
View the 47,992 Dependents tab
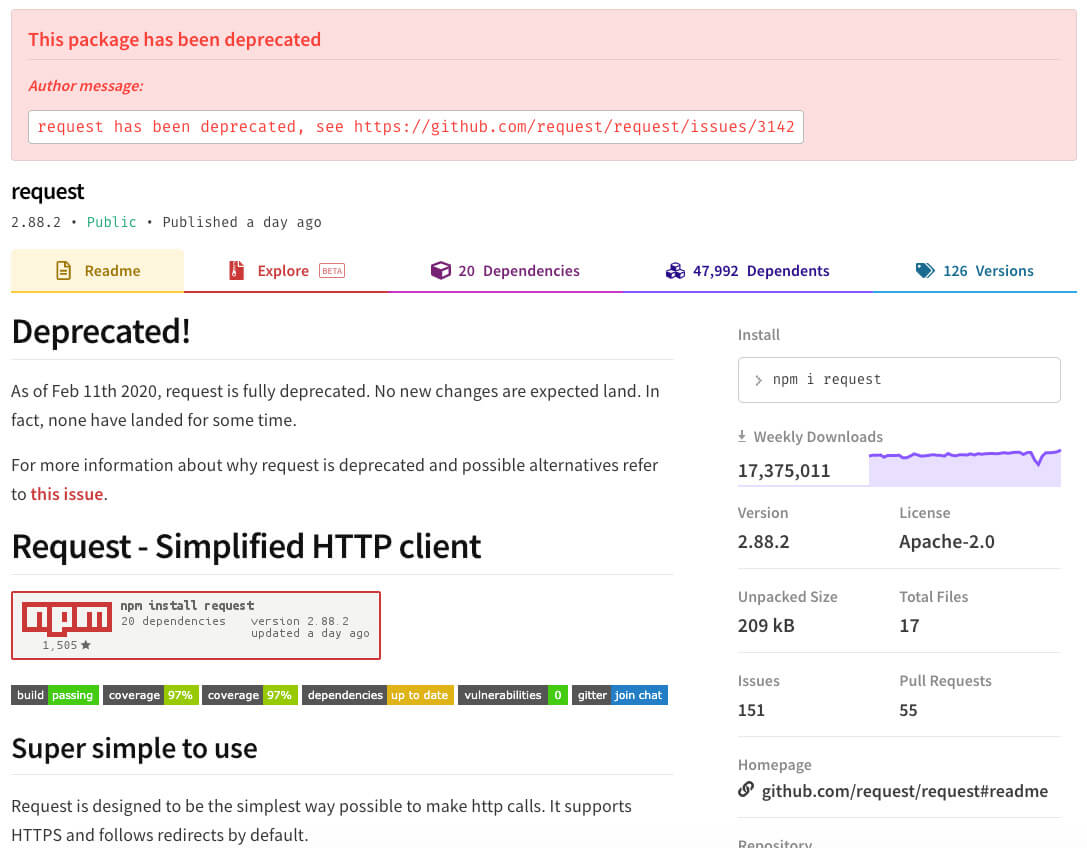[747, 270]
